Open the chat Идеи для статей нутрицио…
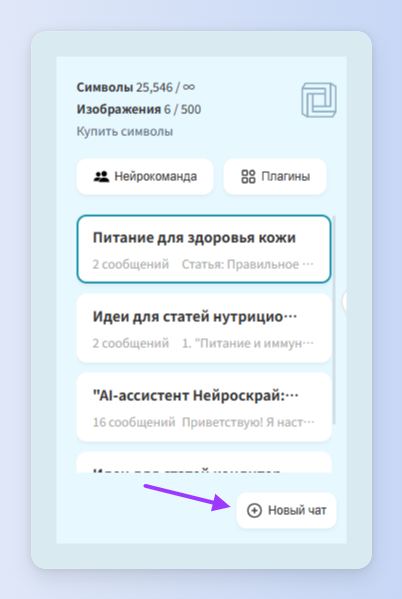 (204, 328)
